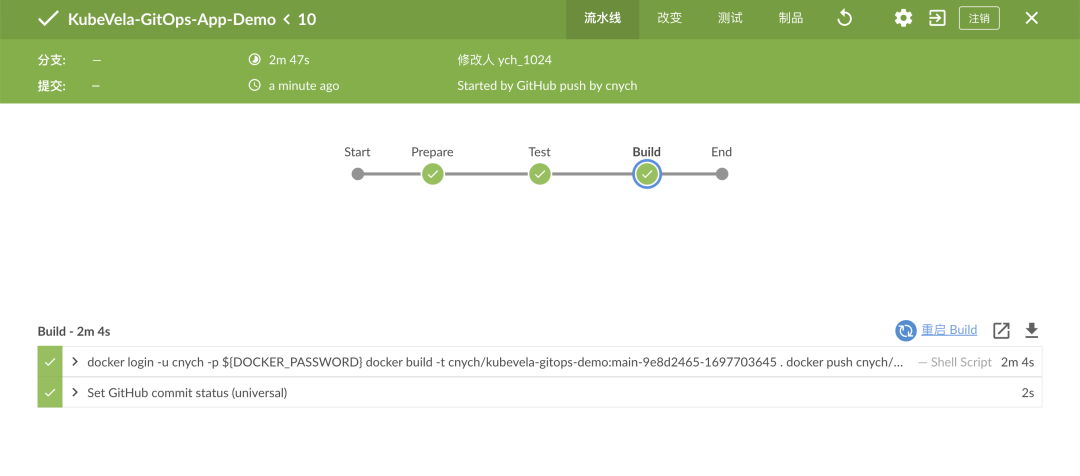Open the 制品 tab

coord(790,18)
